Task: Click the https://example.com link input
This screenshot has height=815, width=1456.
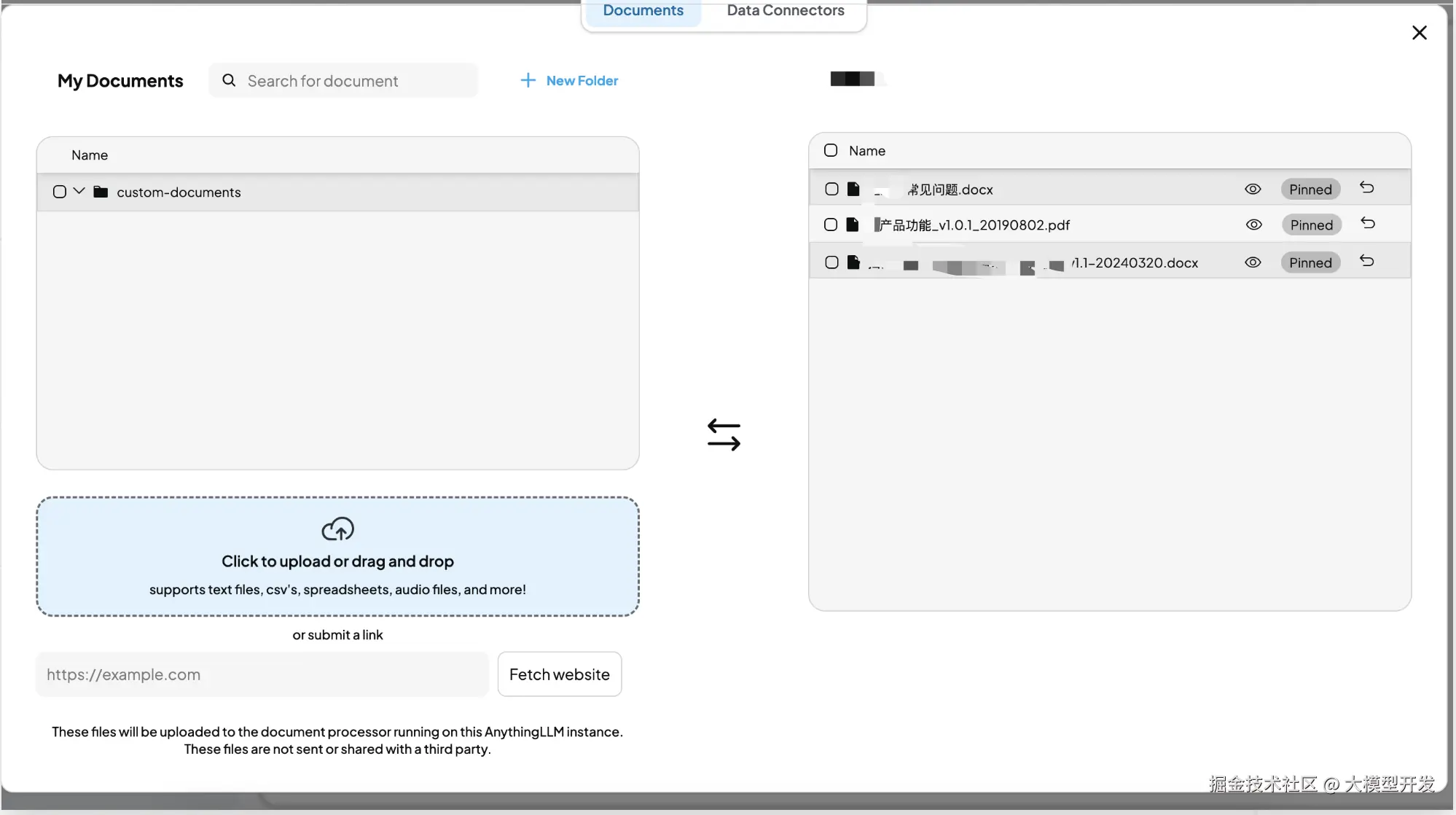Action: tap(262, 674)
